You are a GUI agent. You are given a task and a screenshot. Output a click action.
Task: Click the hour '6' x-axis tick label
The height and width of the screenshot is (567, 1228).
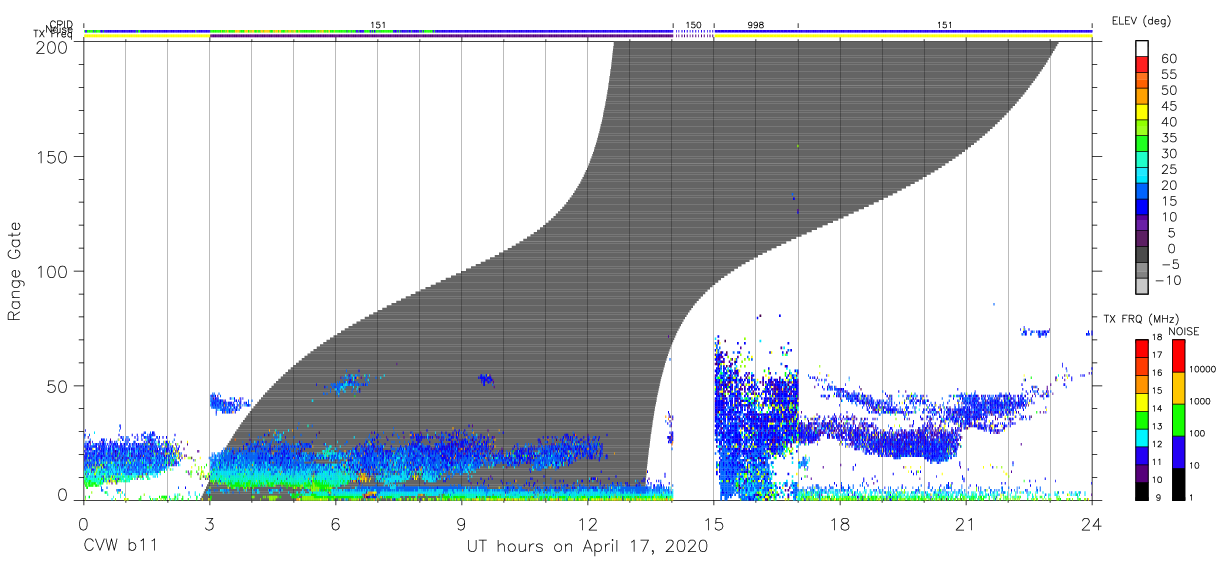click(335, 524)
